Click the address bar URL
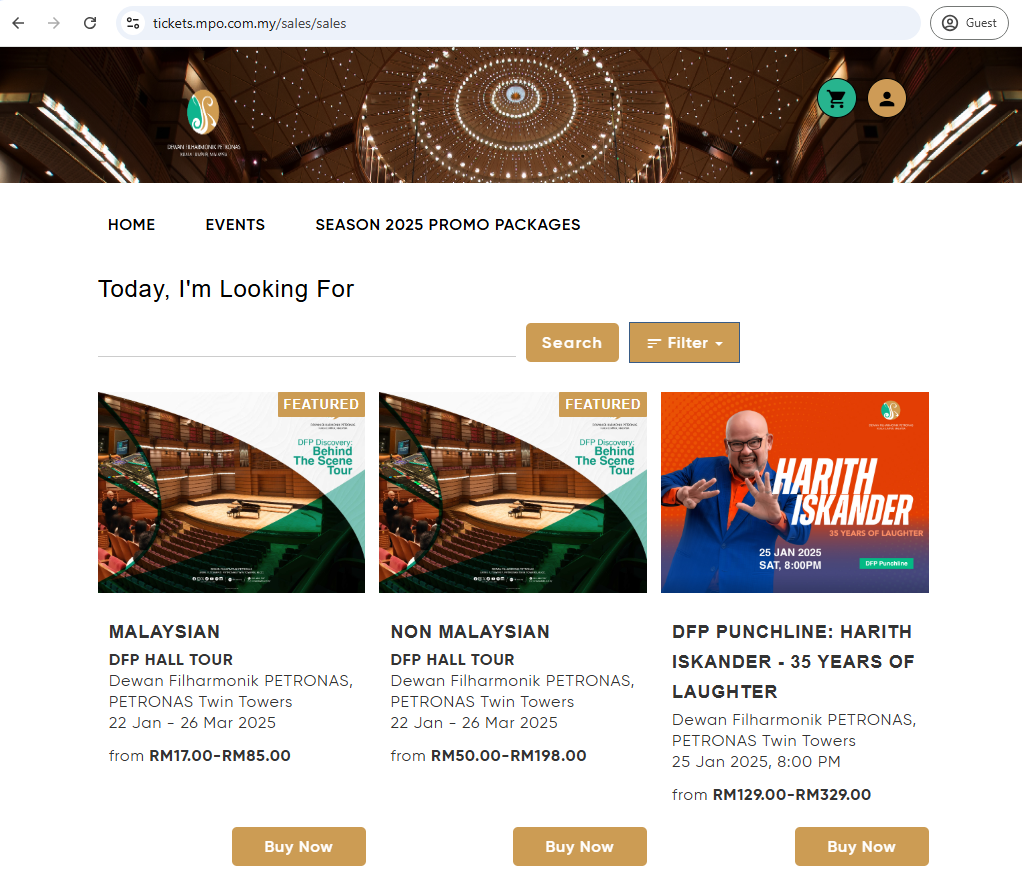 point(250,23)
